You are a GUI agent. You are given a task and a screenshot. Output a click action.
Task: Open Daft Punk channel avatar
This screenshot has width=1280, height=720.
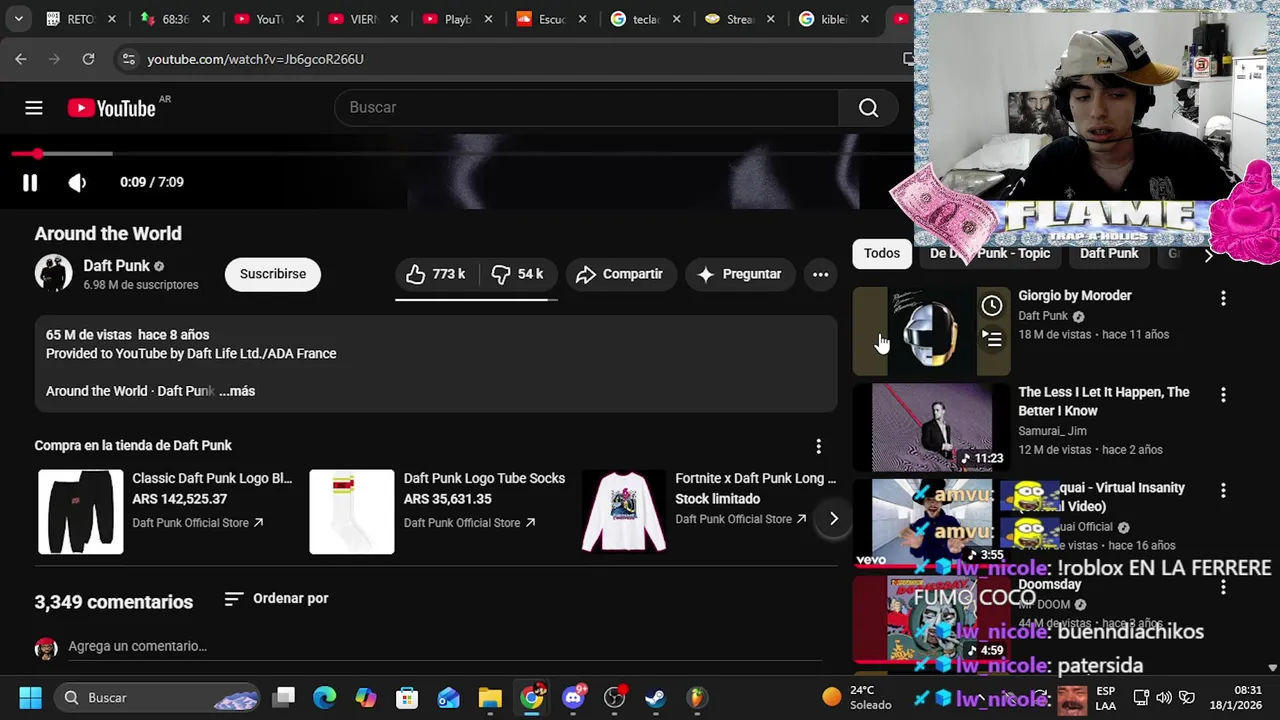[53, 274]
